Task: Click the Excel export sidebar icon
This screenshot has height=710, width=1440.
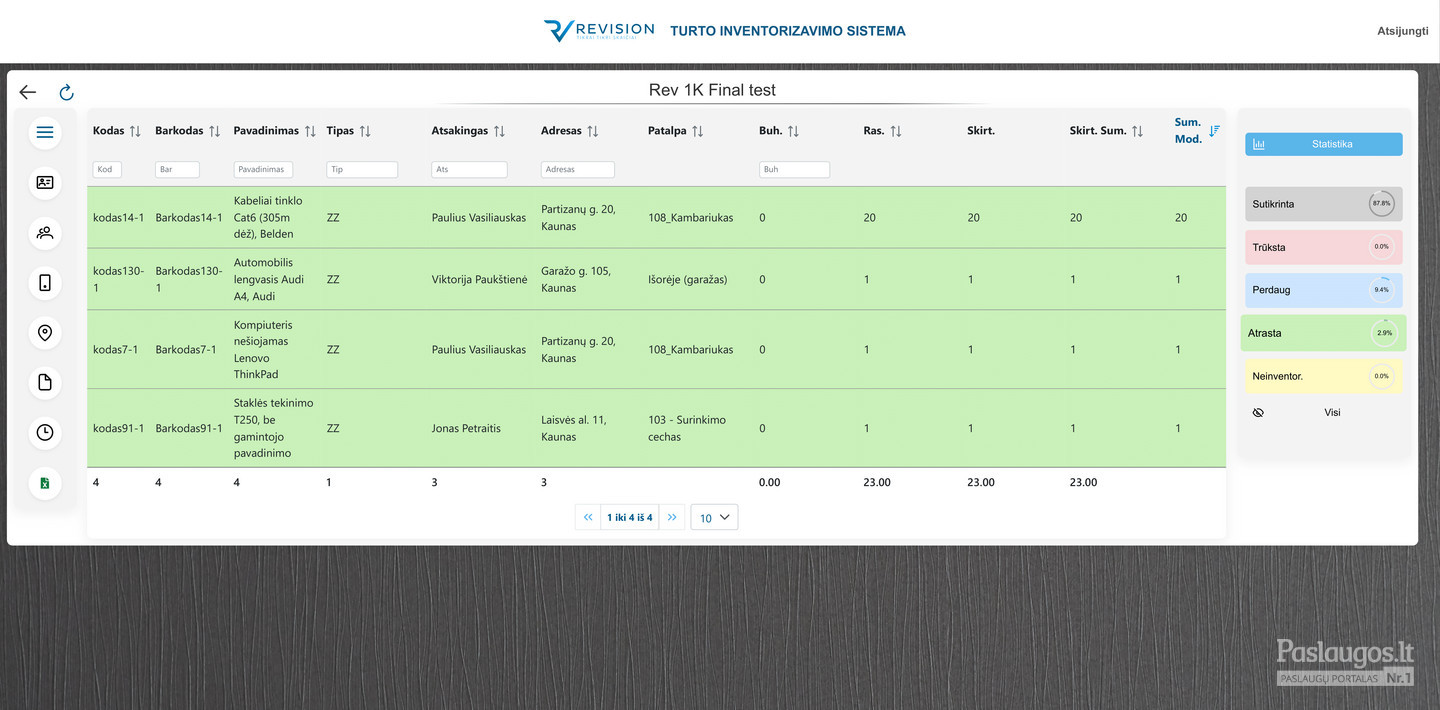Action: 45,483
